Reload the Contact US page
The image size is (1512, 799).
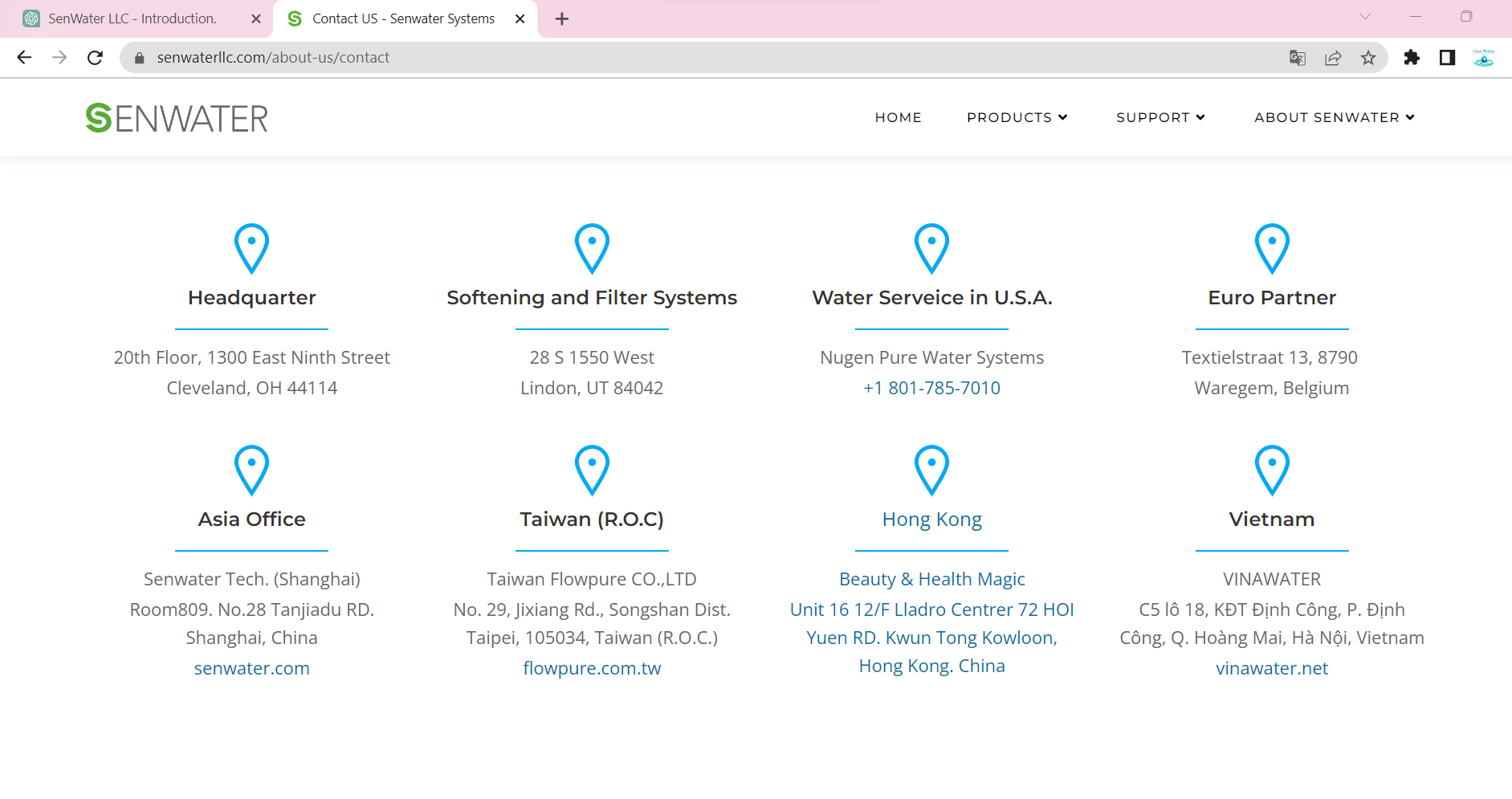(x=95, y=58)
